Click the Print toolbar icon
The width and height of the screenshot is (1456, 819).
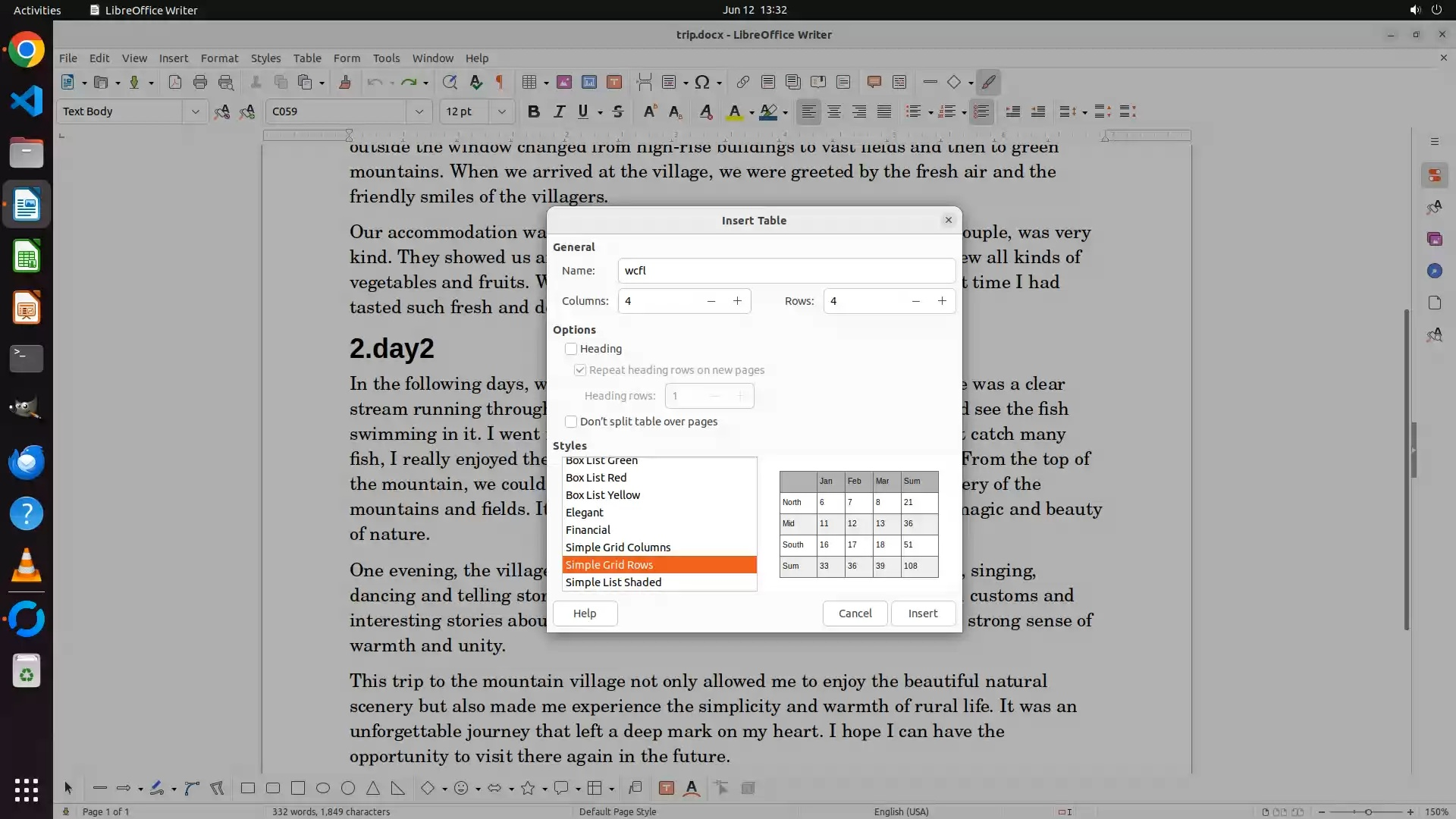pos(200,82)
